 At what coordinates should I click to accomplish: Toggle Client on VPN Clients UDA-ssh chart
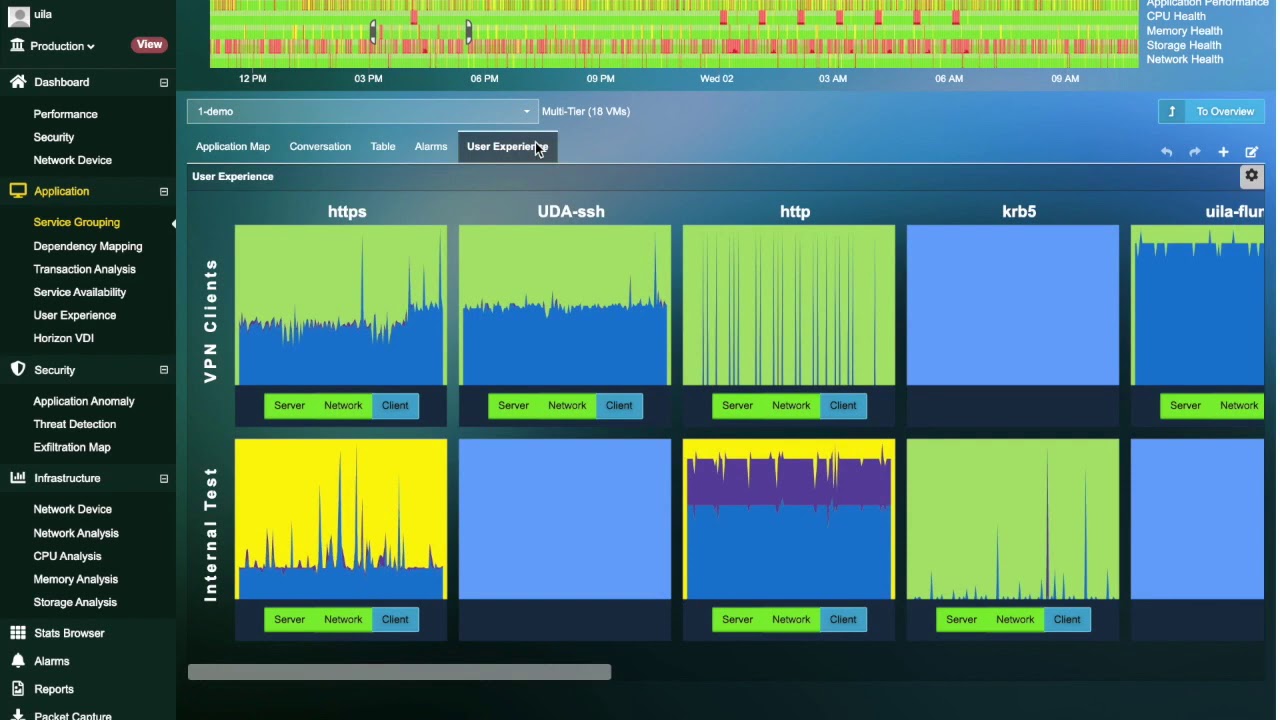pos(619,405)
